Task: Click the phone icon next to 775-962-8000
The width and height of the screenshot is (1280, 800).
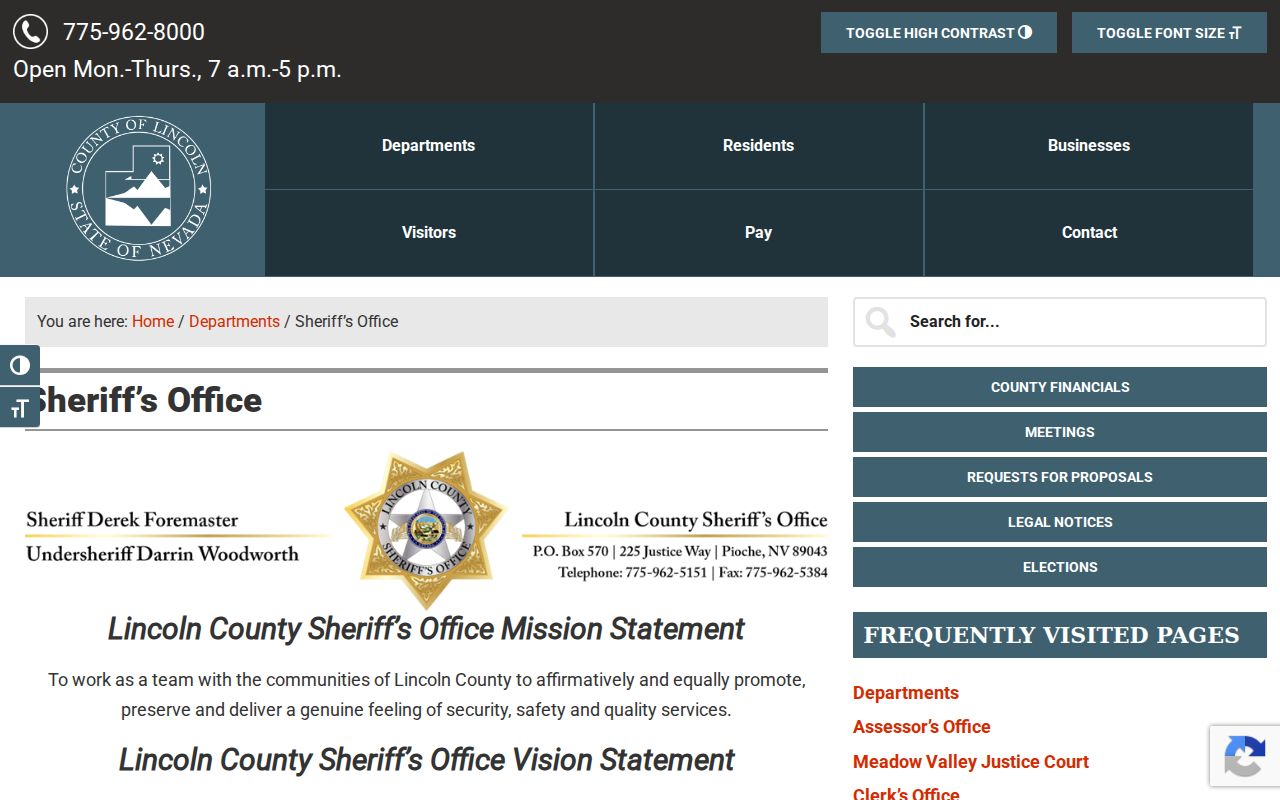Action: (30, 31)
